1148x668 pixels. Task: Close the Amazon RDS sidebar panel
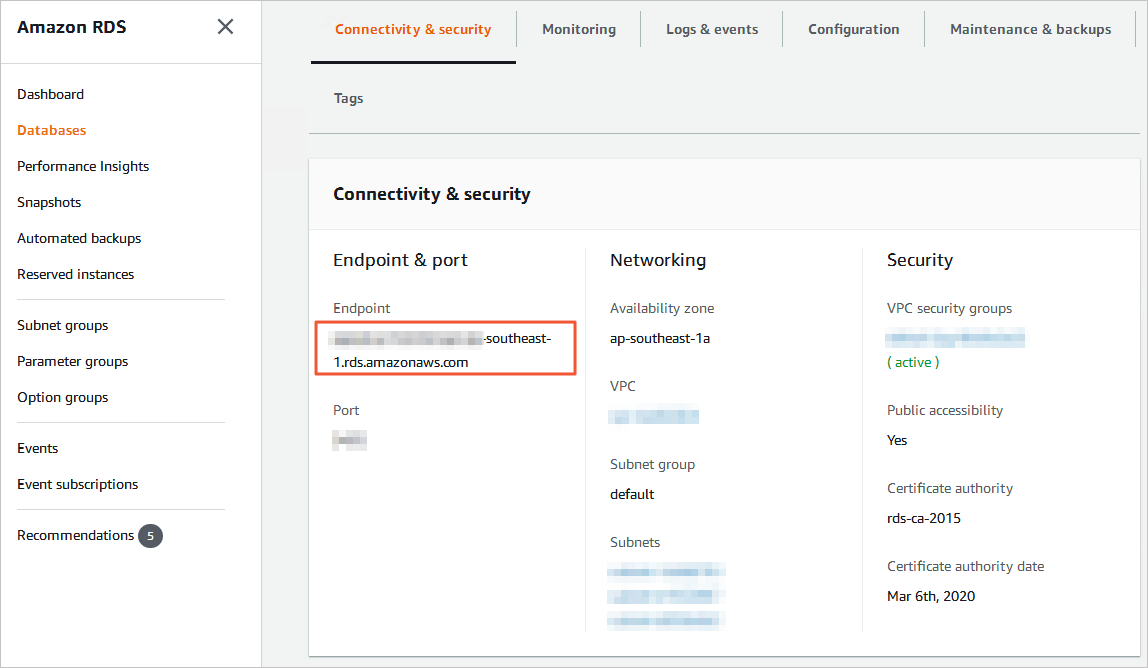click(x=226, y=27)
